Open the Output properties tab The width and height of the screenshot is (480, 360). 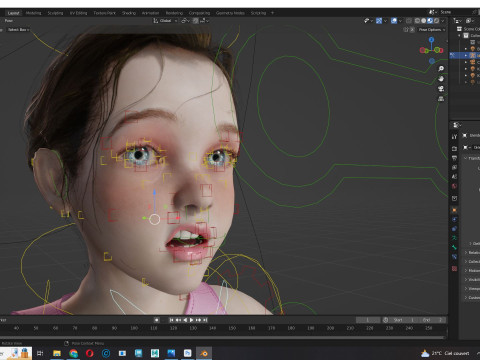coord(454,158)
